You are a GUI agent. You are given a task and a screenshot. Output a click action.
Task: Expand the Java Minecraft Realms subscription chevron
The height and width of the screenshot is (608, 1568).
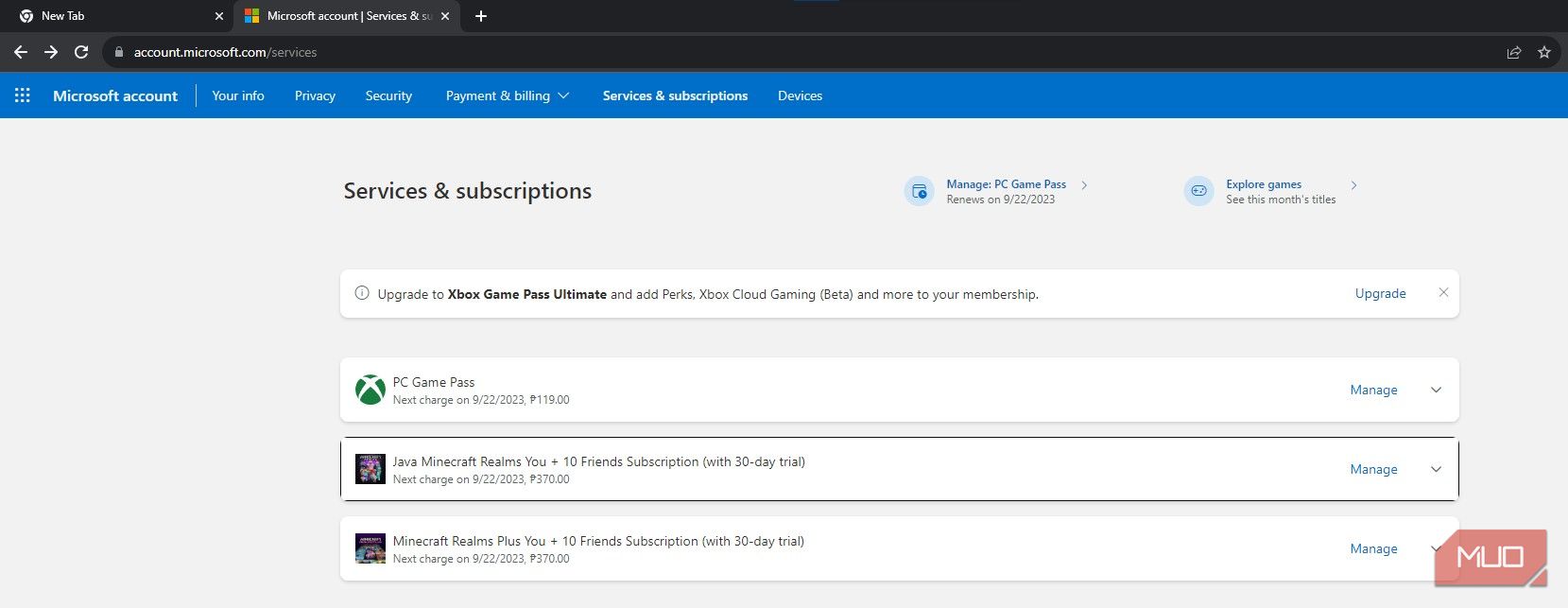(x=1436, y=469)
